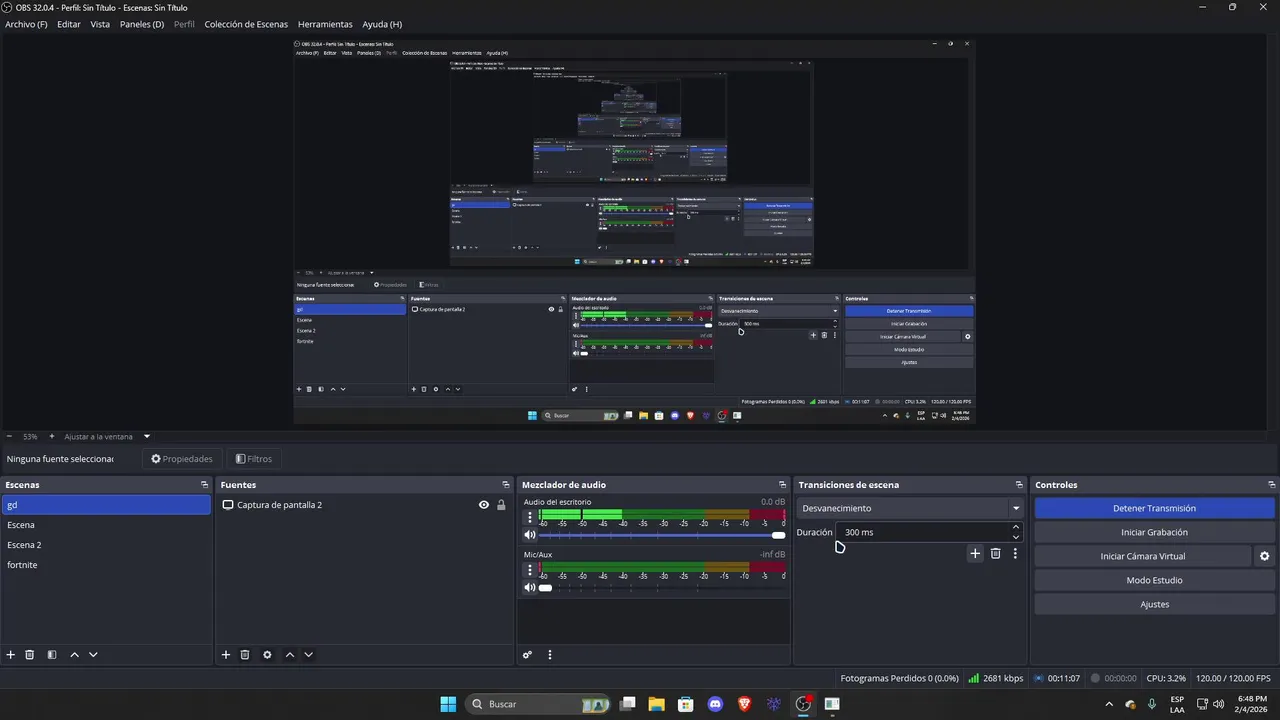Open options dots for Audio del escritorio
The height and width of the screenshot is (720, 1280).
click(x=530, y=517)
